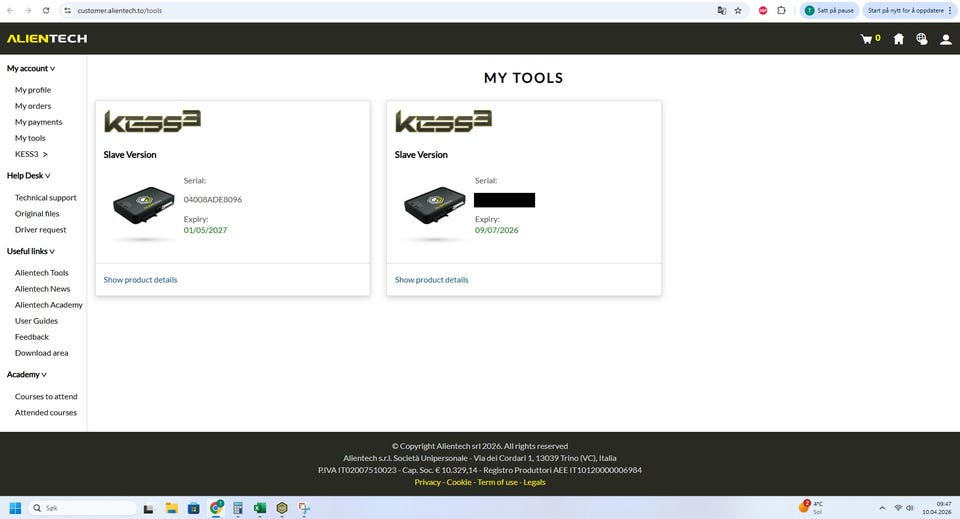Click the Windows taskbar search box

82,508
